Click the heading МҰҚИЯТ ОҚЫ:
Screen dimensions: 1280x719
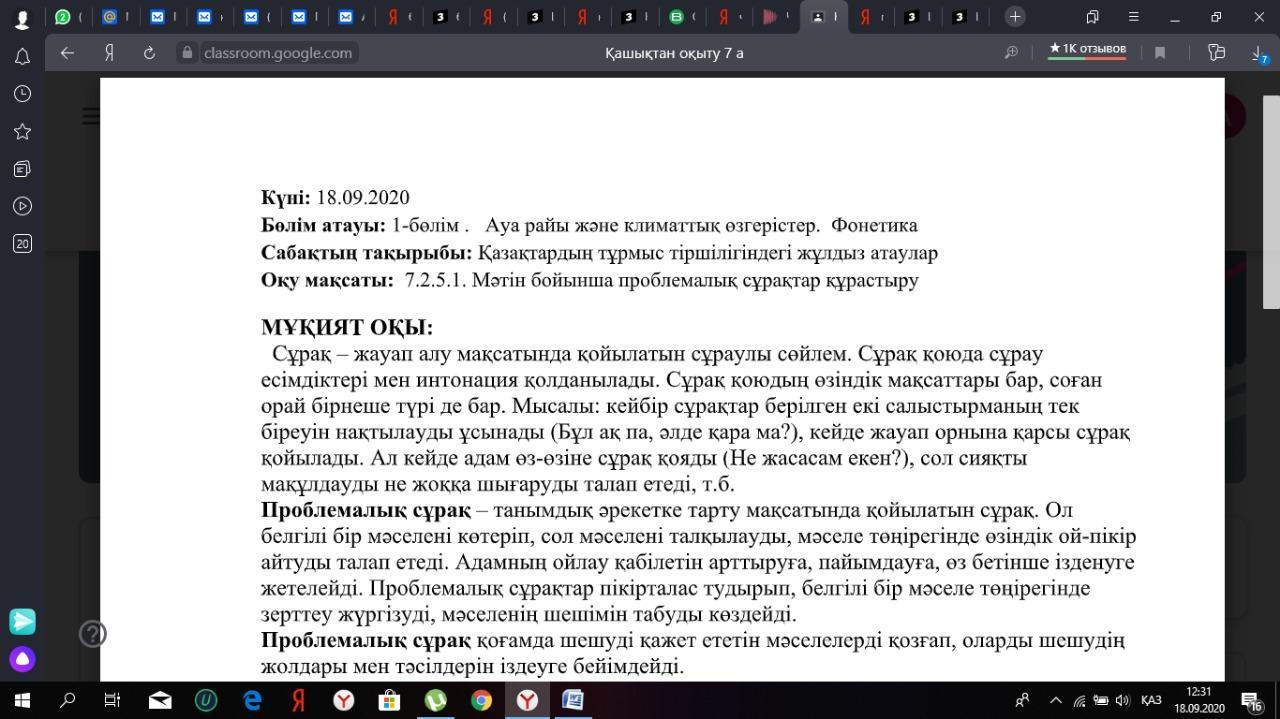pos(347,328)
